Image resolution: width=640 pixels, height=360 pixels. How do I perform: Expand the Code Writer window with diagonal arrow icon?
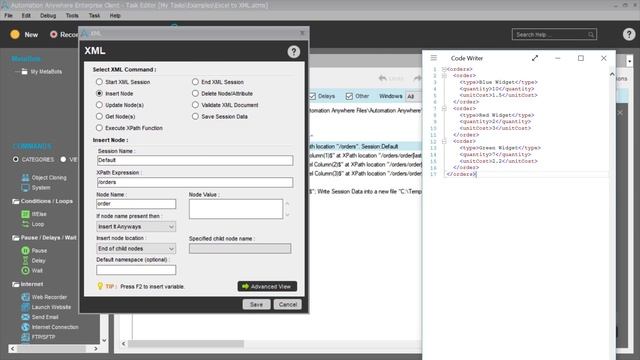pos(535,58)
